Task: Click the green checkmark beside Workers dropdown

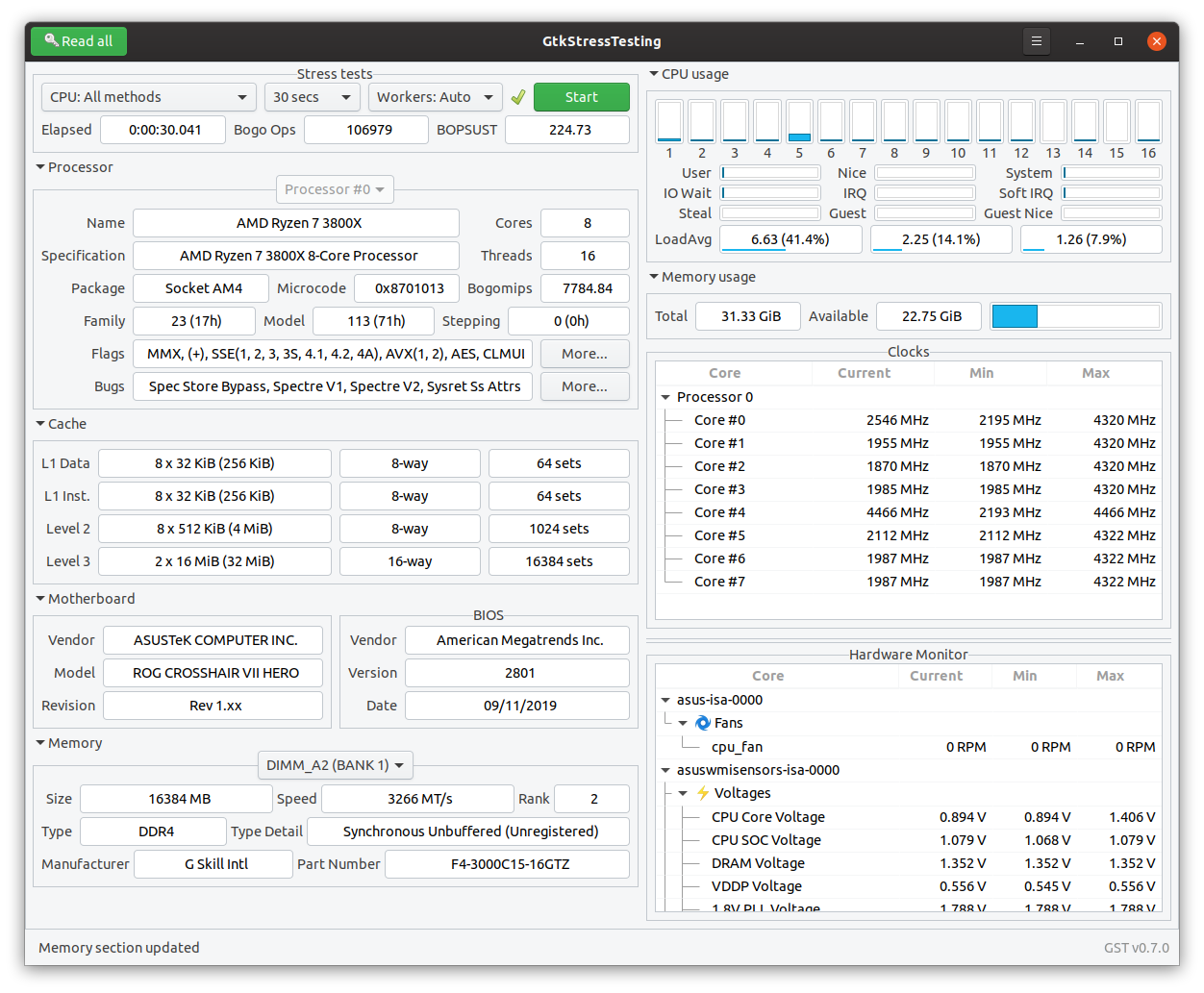Action: (x=518, y=97)
